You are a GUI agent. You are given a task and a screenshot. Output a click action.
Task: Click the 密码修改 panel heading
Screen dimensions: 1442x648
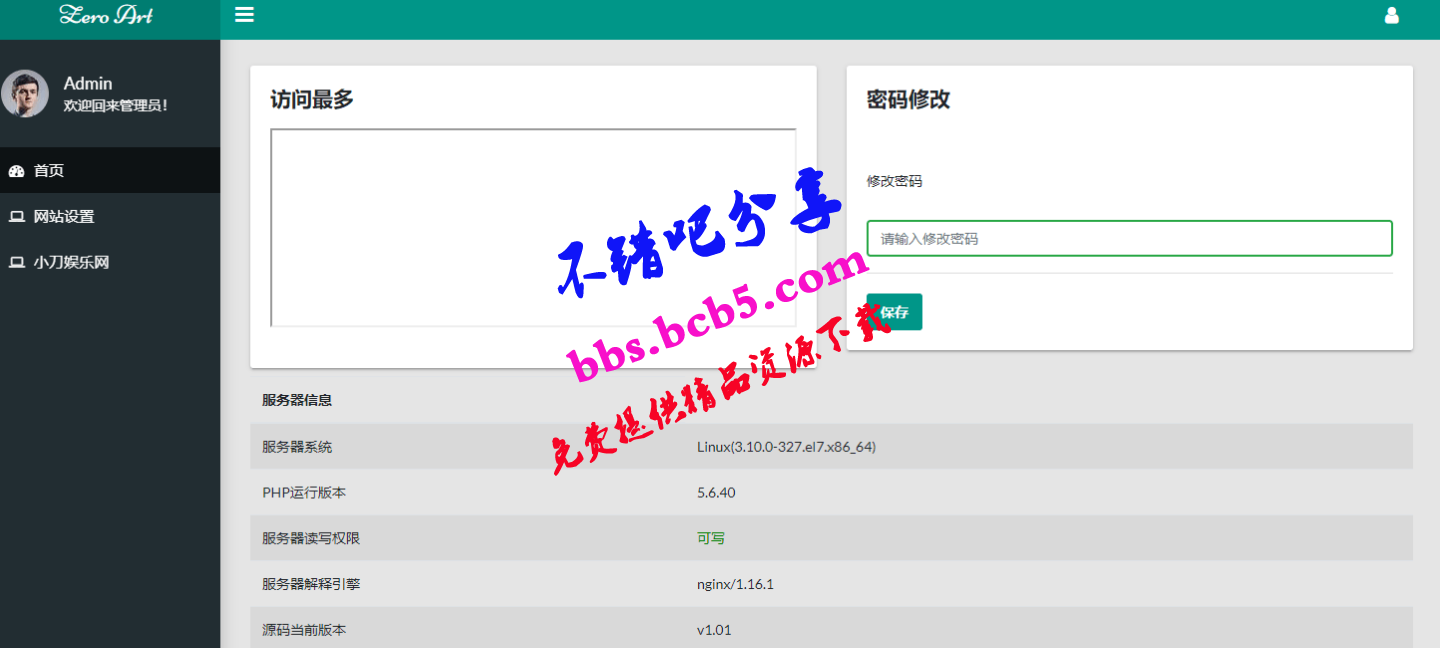coord(908,100)
